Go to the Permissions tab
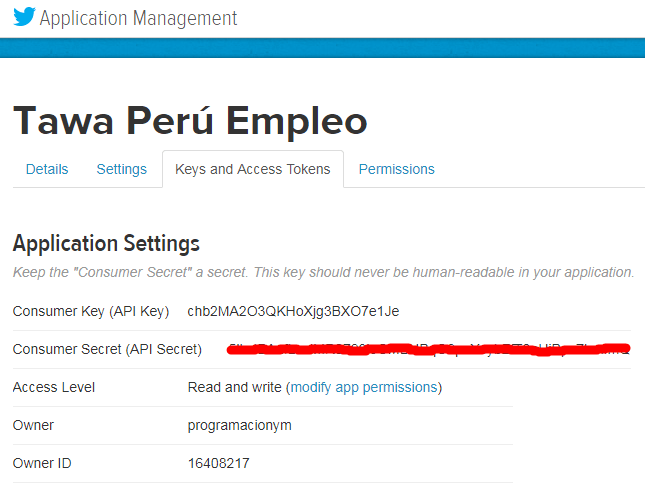Image resolution: width=645 pixels, height=489 pixels. tap(397, 169)
